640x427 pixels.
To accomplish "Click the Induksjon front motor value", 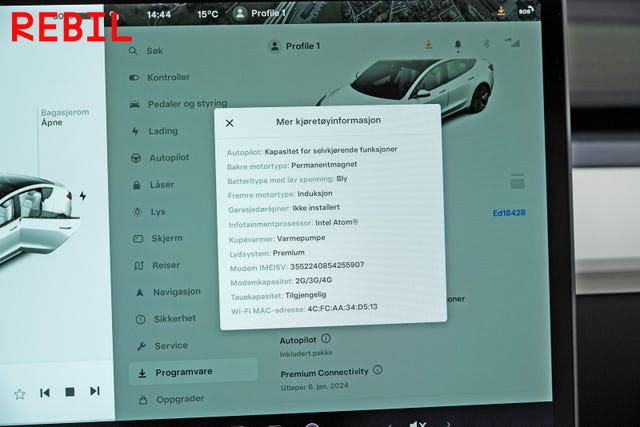I will pos(315,193).
